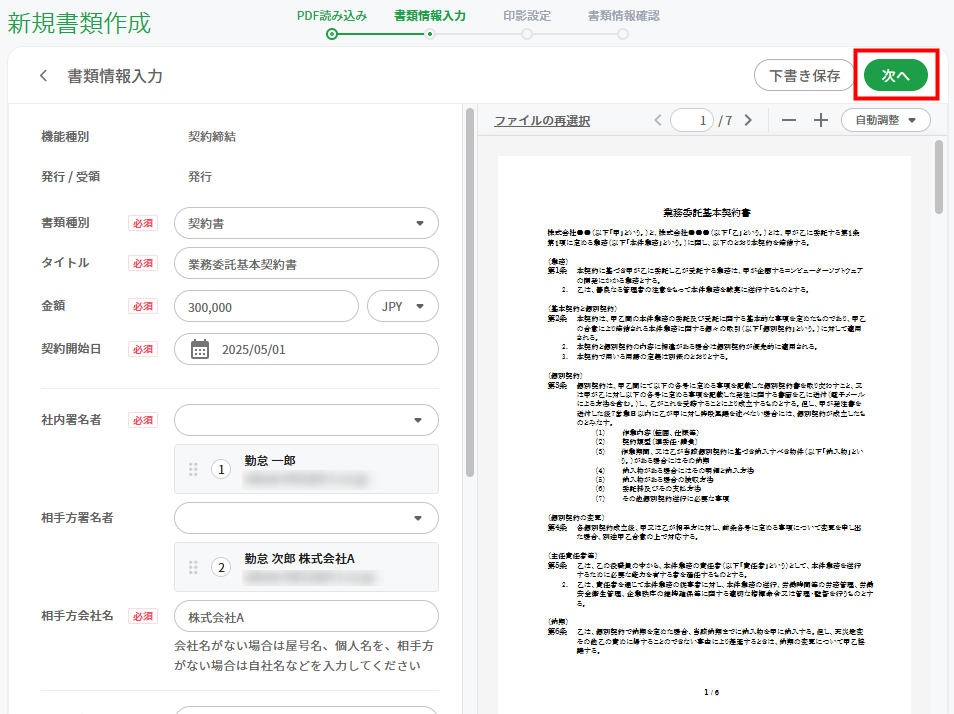This screenshot has height=714, width=954.
Task: Click the 機能種別 label
Action: tap(65, 137)
